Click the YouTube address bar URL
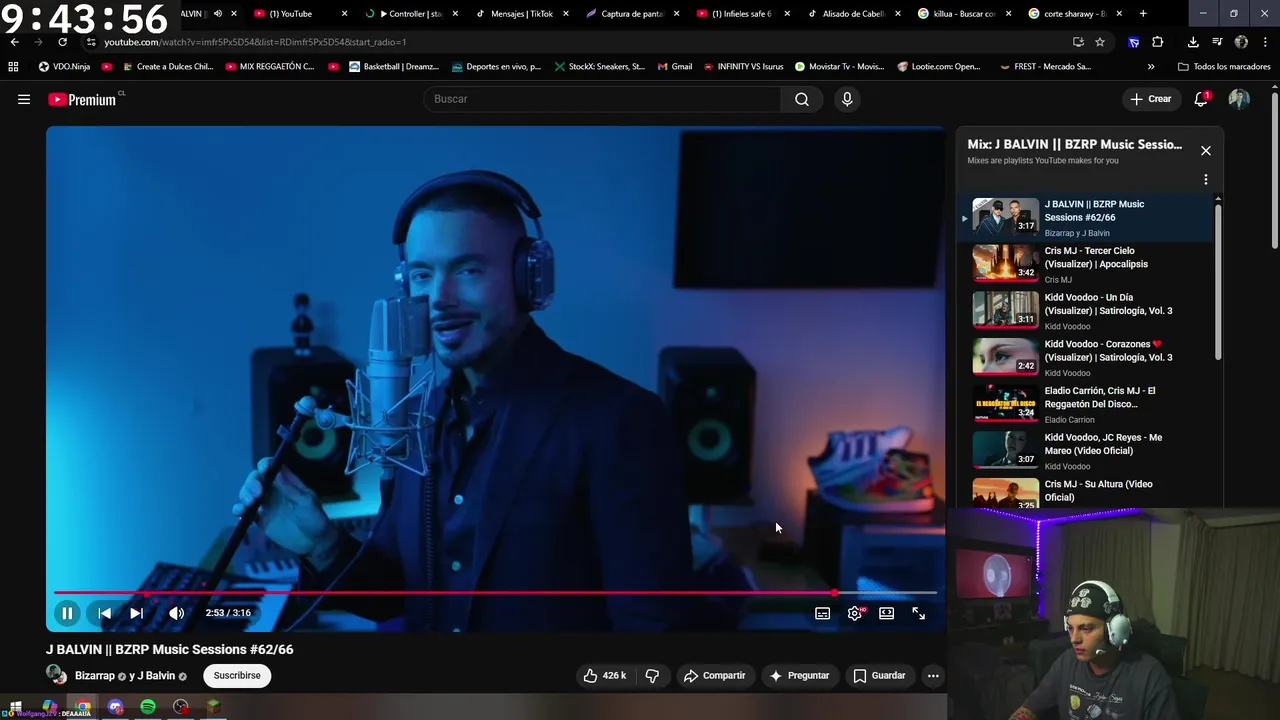The height and width of the screenshot is (720, 1280). [255, 42]
